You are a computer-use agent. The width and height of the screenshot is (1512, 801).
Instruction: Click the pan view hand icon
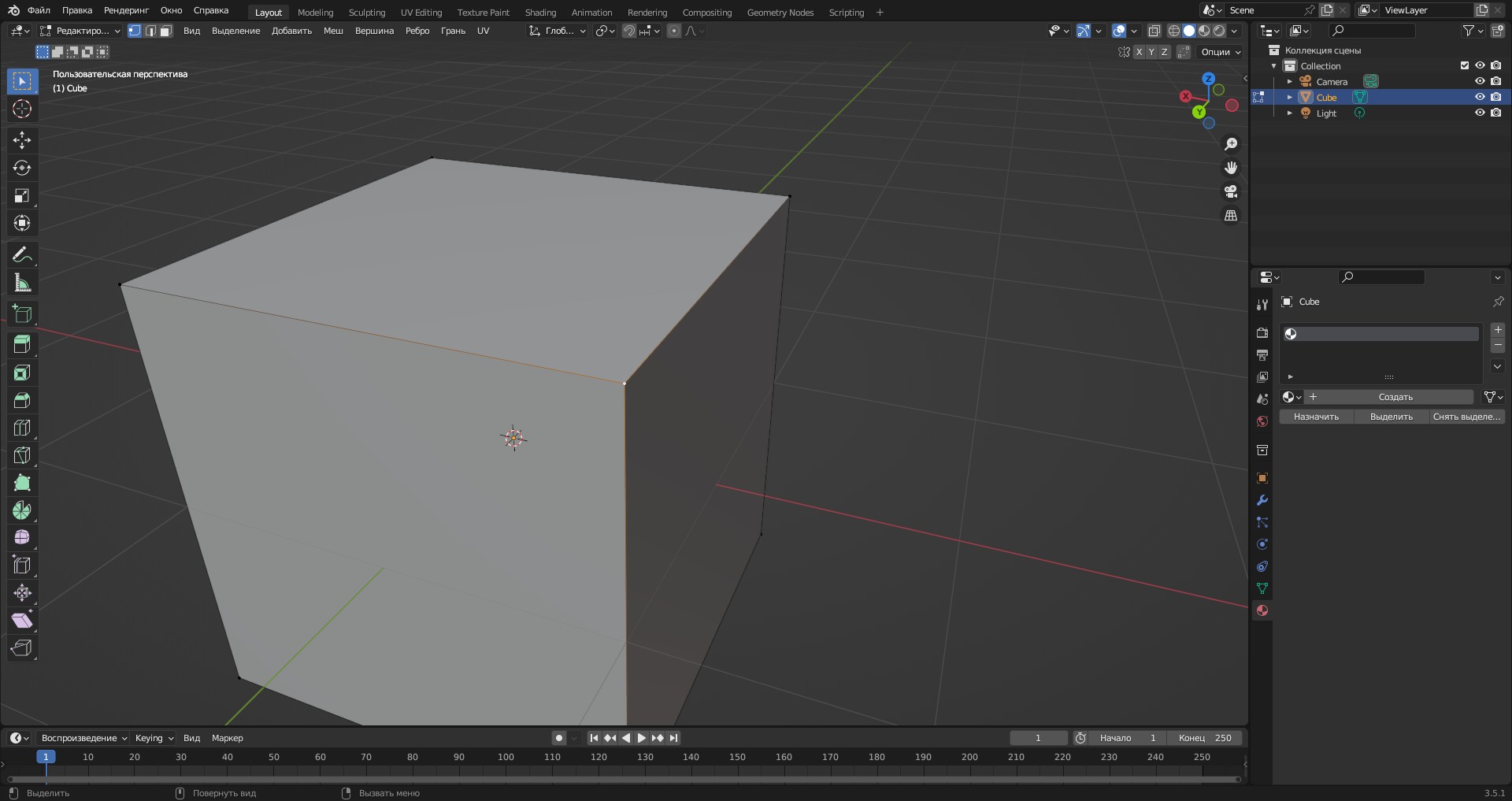click(x=1231, y=168)
